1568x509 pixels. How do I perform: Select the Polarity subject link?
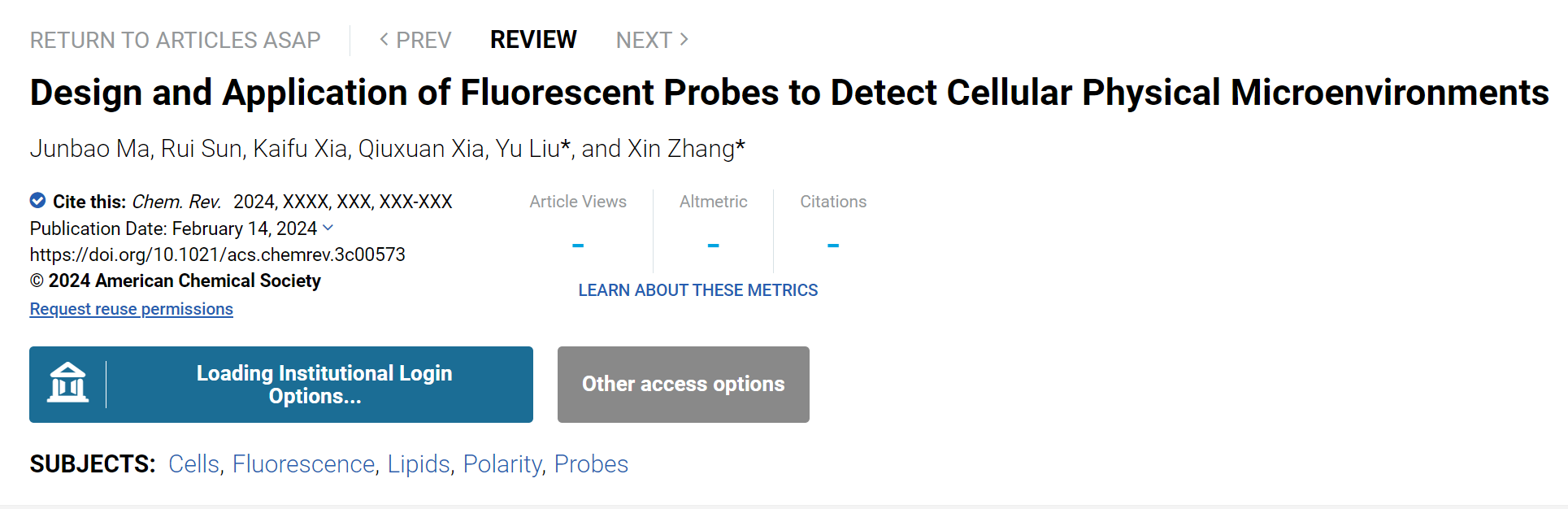click(x=502, y=463)
